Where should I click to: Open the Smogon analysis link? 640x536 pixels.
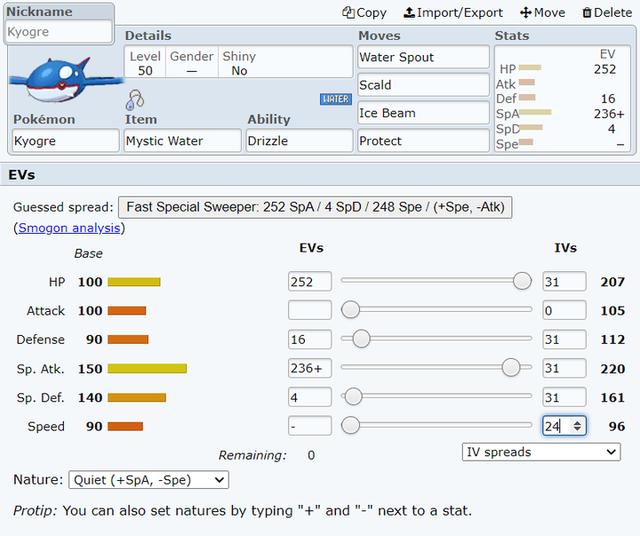pos(69,228)
